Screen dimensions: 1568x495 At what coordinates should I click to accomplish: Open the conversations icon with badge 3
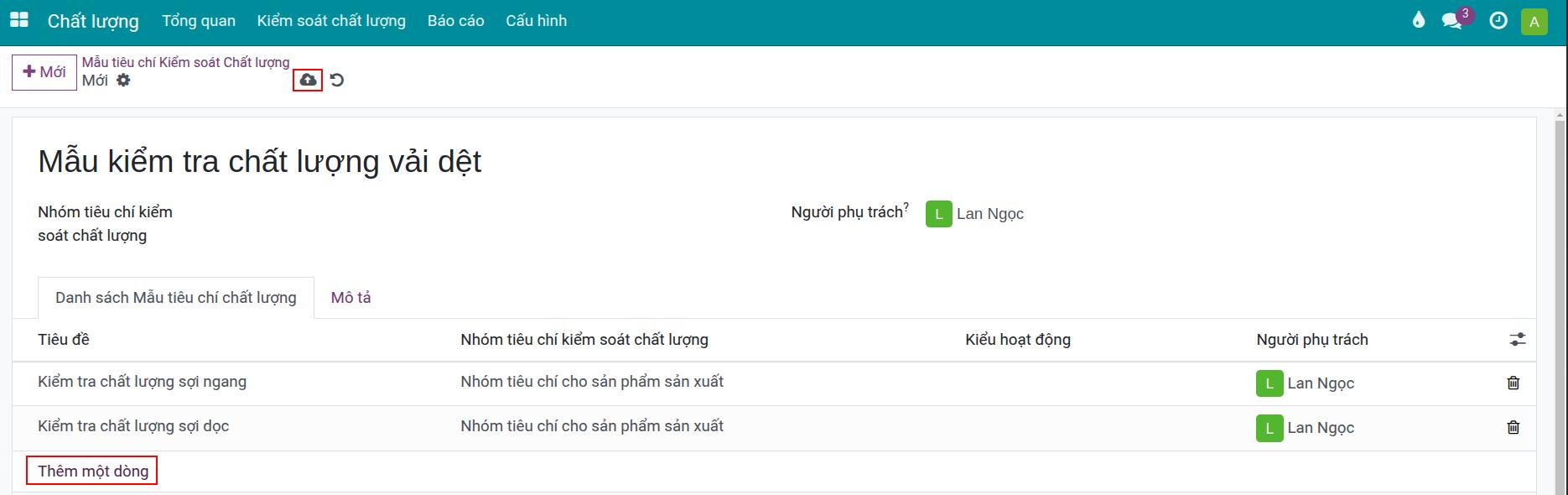1454,20
